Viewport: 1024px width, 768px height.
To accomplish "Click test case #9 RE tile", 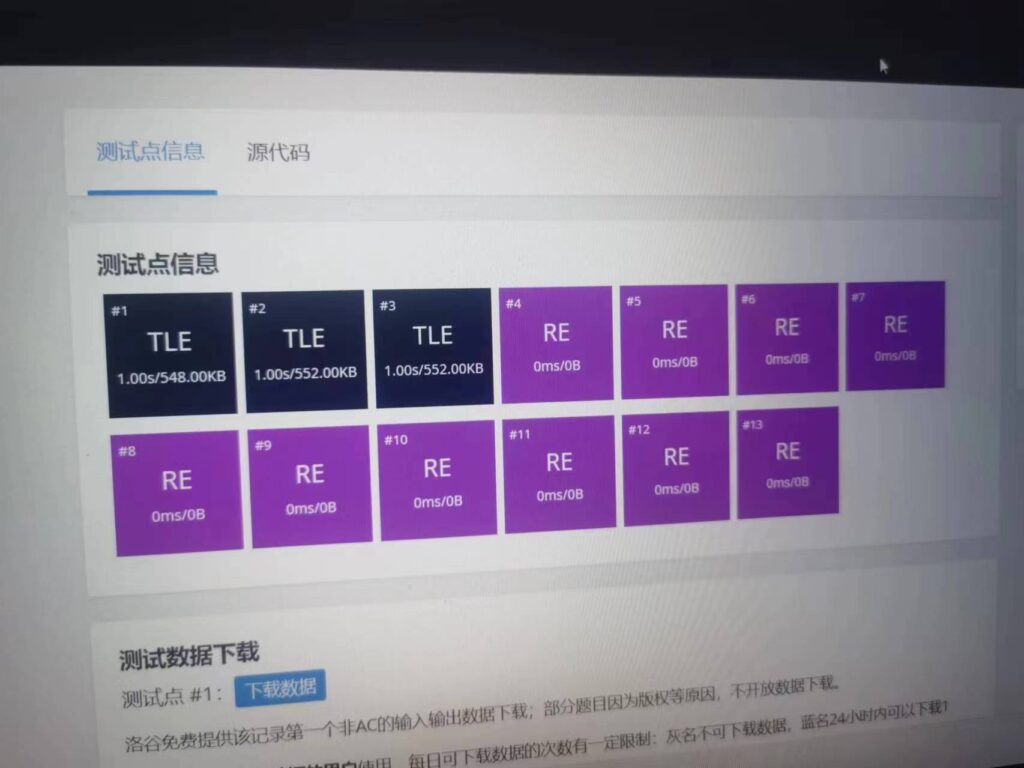I will point(310,486).
